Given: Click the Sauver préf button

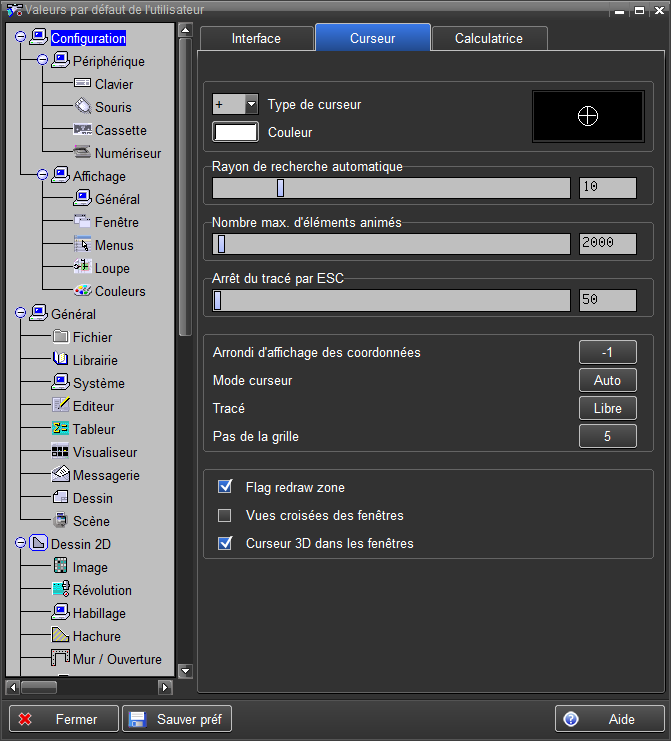Looking at the screenshot, I should point(176,719).
